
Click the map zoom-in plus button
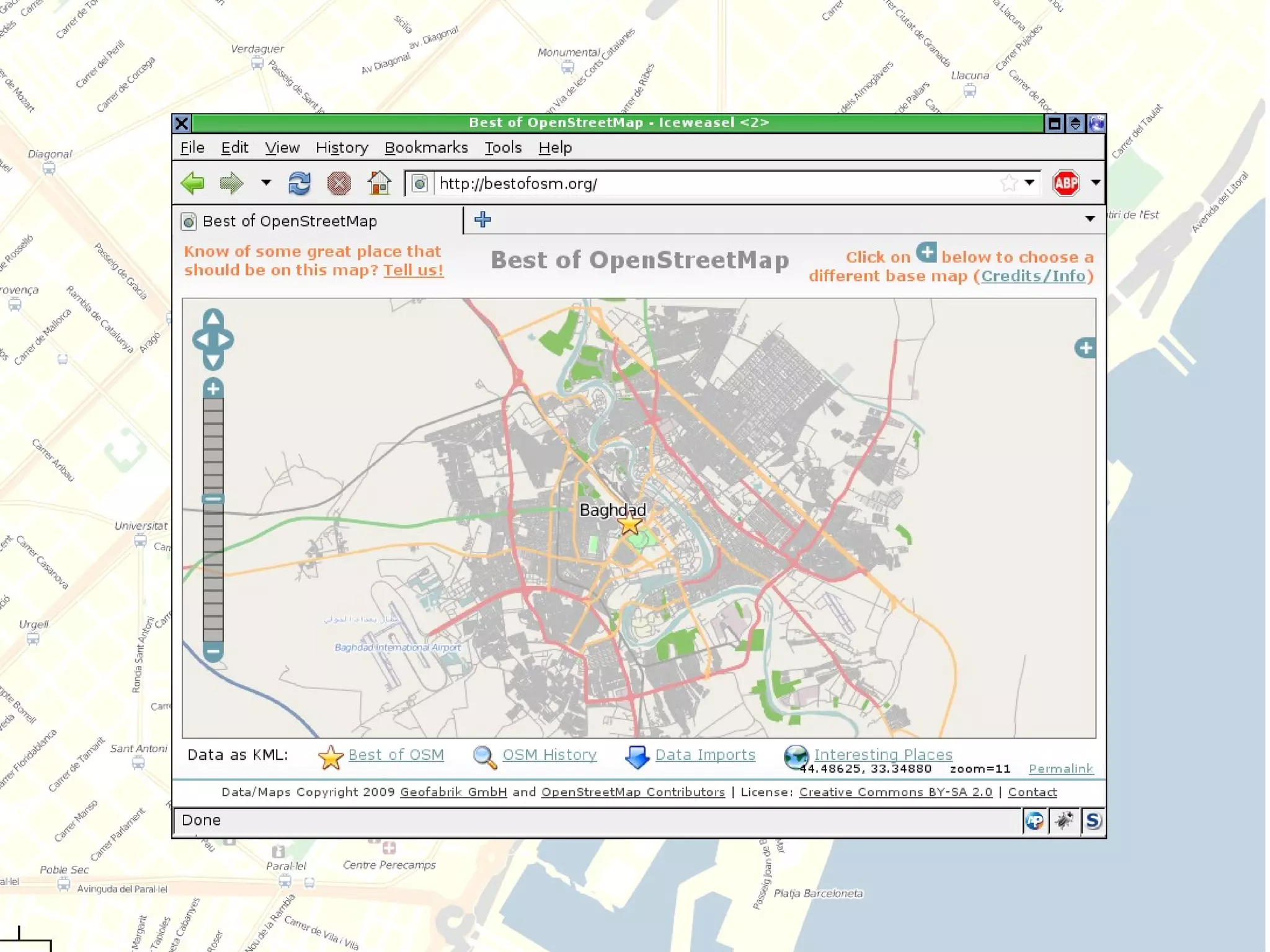[213, 389]
